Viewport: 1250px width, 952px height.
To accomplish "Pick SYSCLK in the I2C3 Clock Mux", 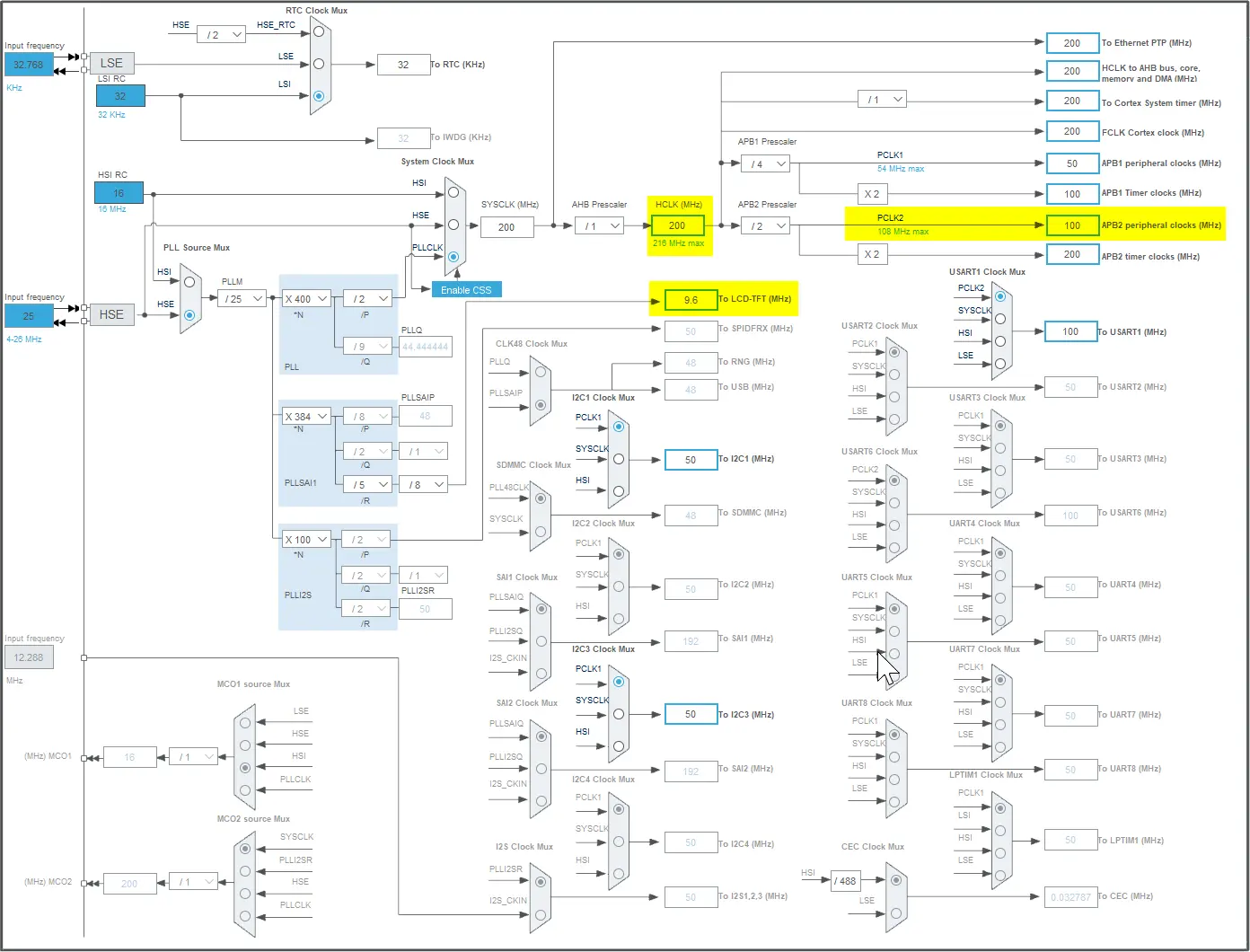I will [619, 714].
